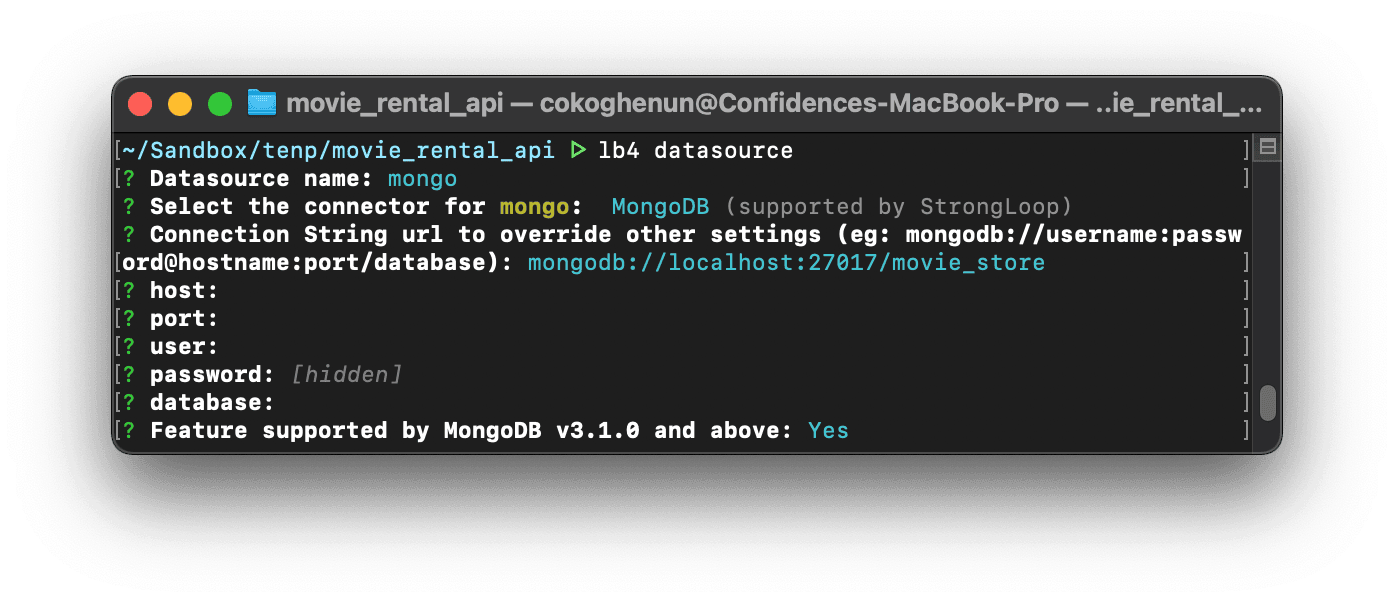Click the split pane icon in terminal
The width and height of the screenshot is (1394, 602).
[x=1267, y=148]
